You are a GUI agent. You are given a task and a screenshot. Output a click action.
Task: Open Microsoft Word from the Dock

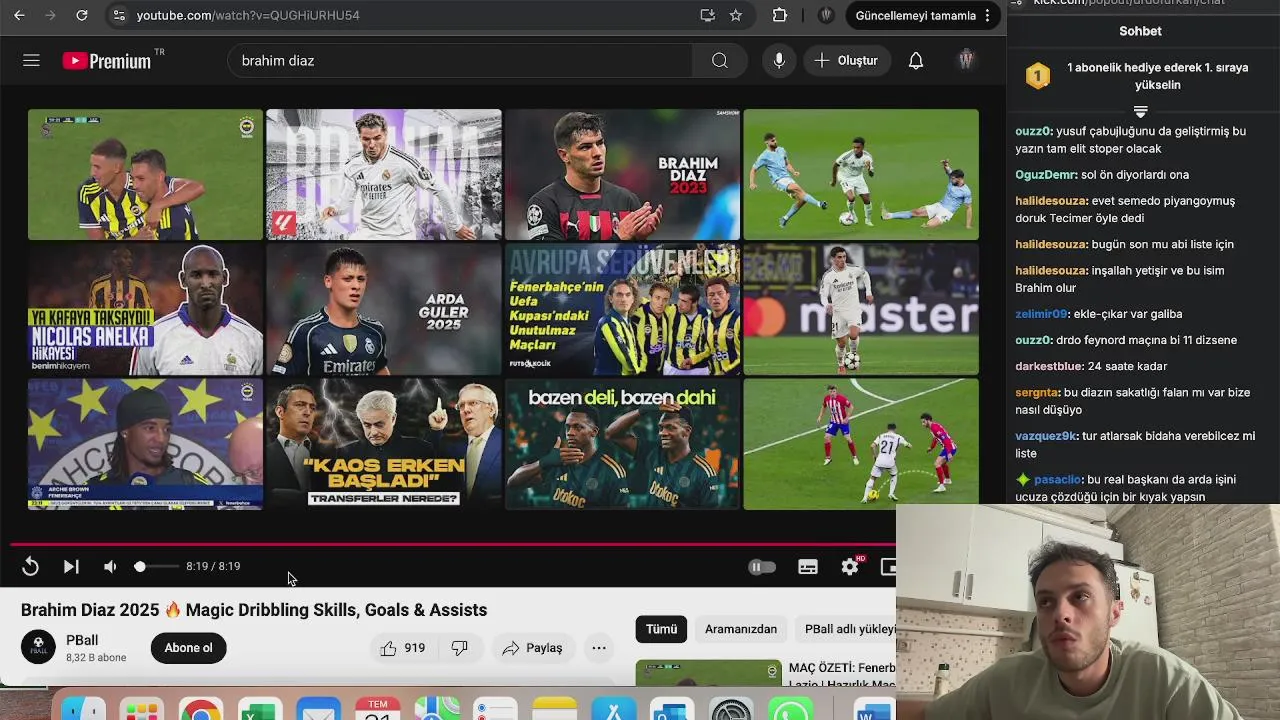(x=872, y=710)
